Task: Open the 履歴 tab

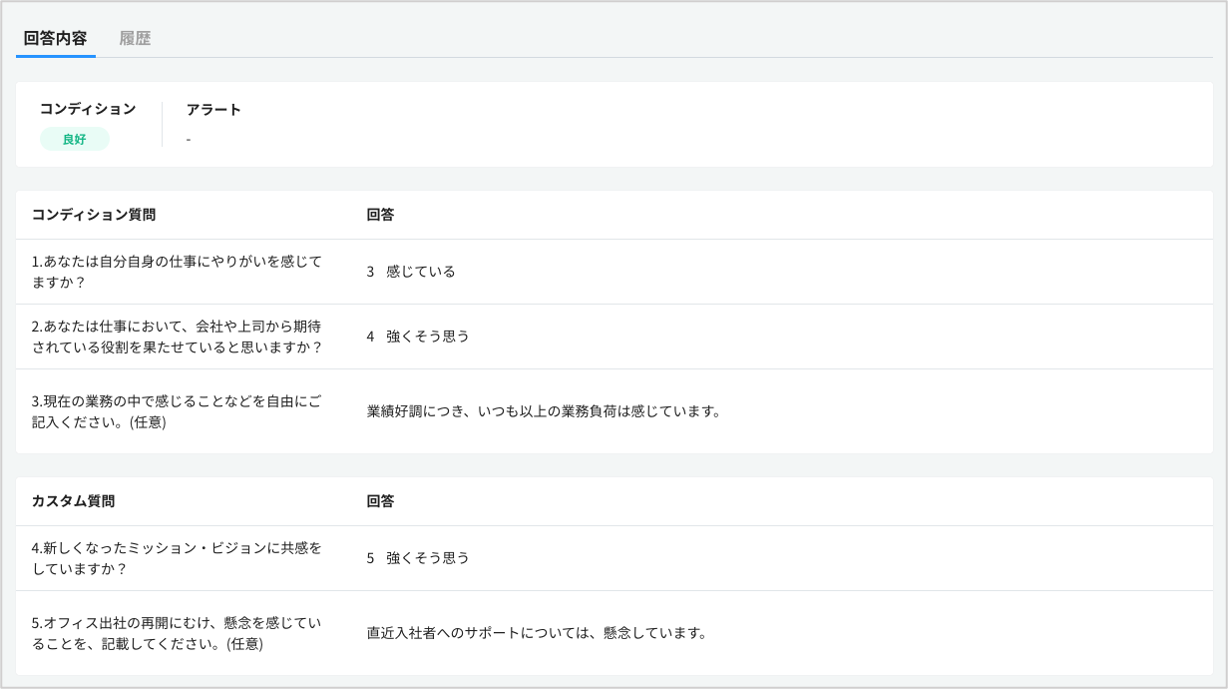Action: click(135, 39)
